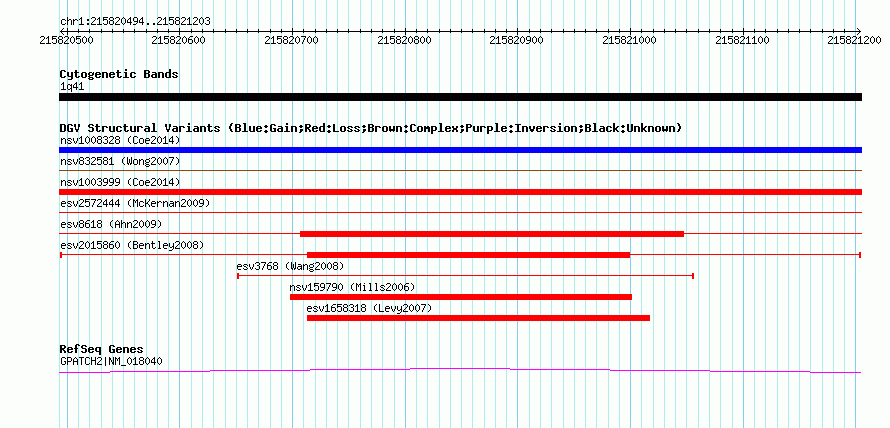Open the nsv1003999 (Coe2014) variant label
Viewport: 890px width, 428px height.
[120, 183]
